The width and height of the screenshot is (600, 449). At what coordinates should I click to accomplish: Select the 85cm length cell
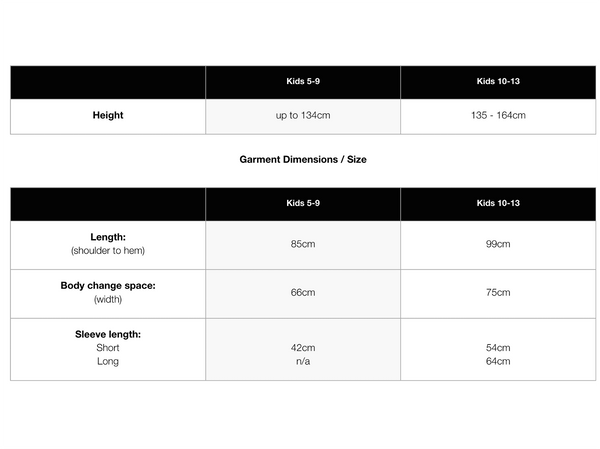pyautogui.click(x=303, y=244)
